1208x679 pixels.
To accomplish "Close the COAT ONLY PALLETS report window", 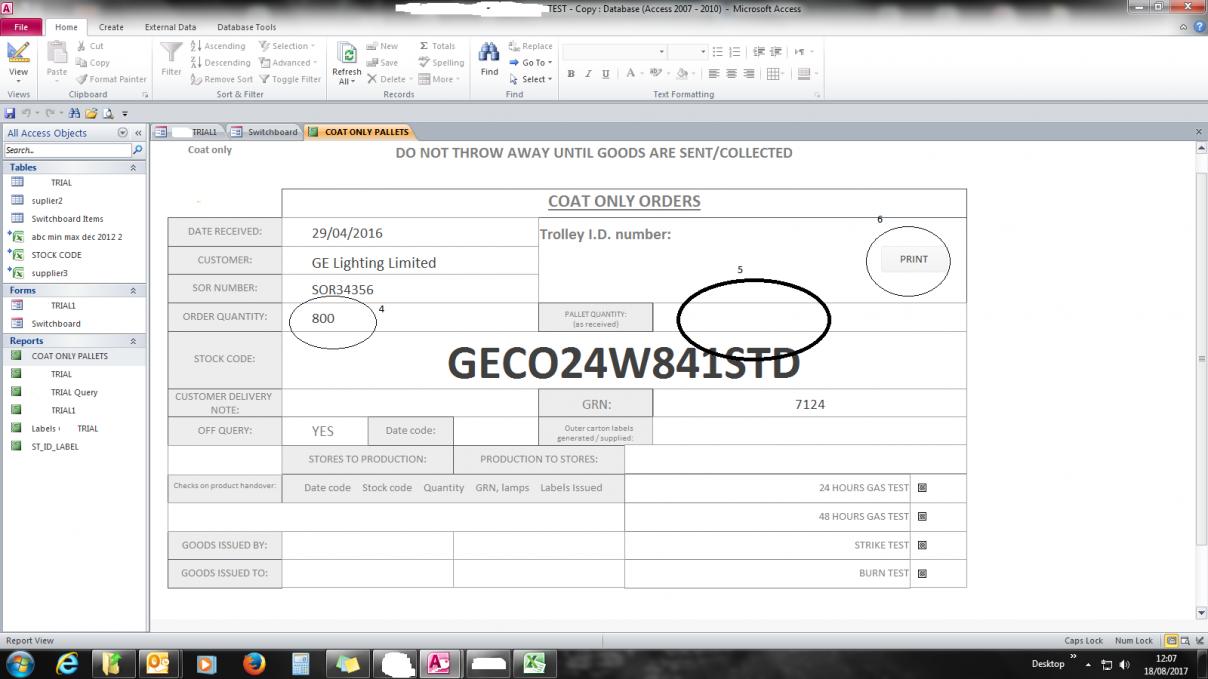I will tap(1198, 132).
